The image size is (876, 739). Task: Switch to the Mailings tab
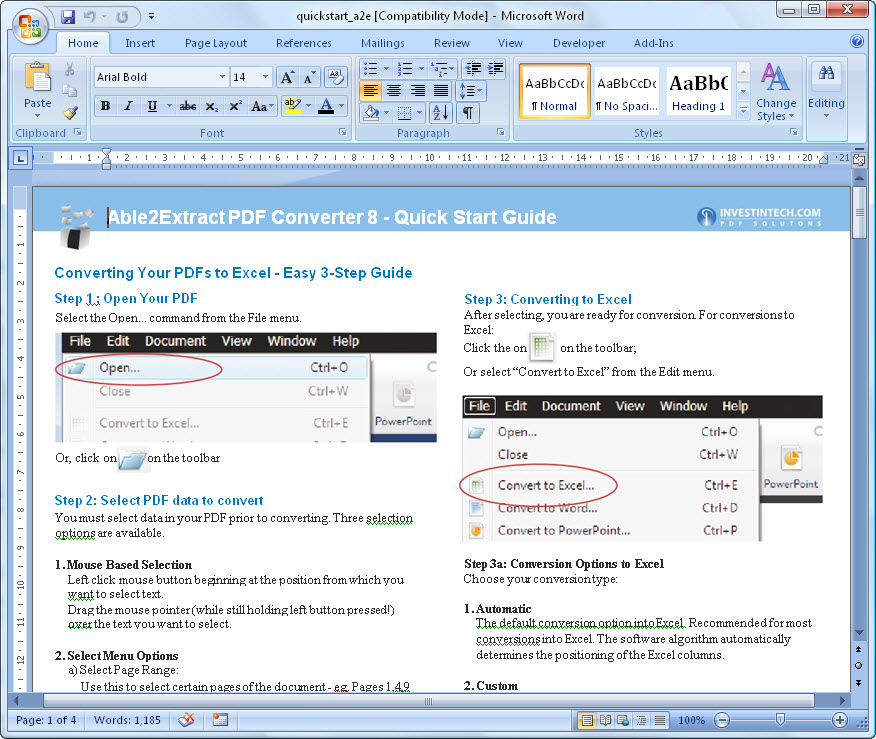[383, 43]
